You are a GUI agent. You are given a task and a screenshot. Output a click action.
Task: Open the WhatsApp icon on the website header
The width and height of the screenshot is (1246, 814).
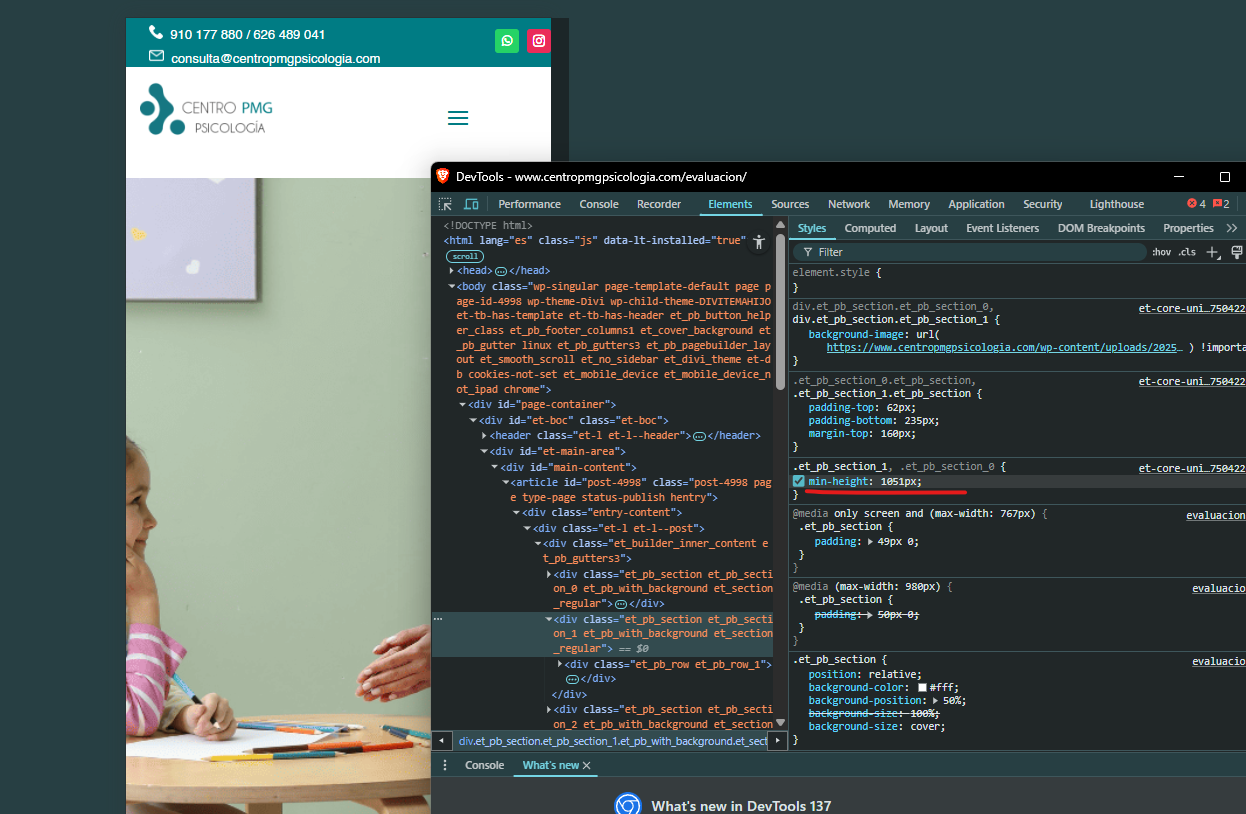click(x=507, y=41)
